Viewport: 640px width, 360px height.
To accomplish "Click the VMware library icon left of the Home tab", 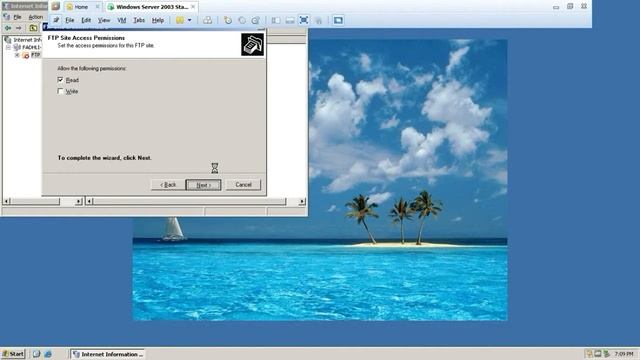I will pyautogui.click(x=56, y=6).
